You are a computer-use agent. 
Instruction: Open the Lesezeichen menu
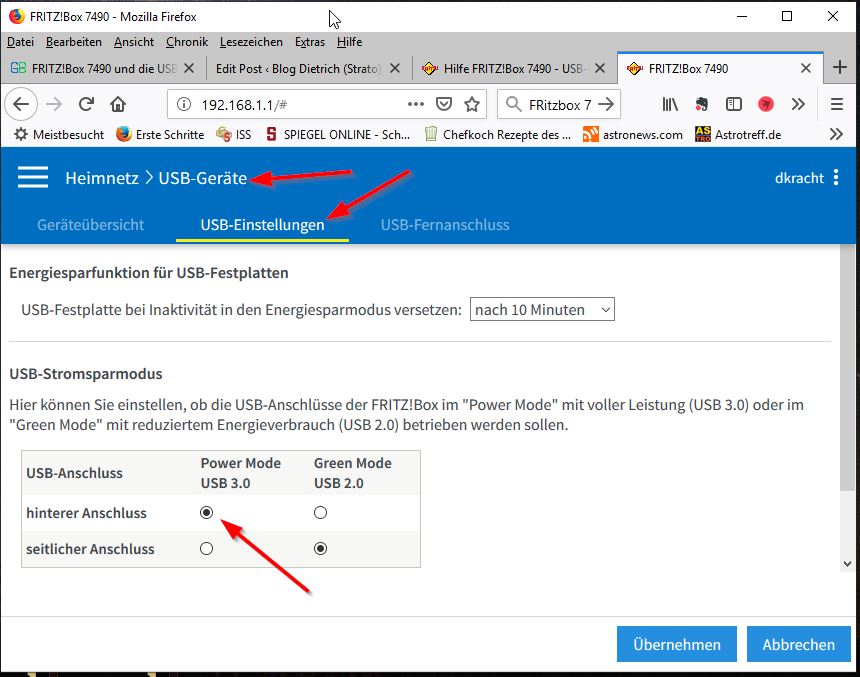pyautogui.click(x=251, y=42)
